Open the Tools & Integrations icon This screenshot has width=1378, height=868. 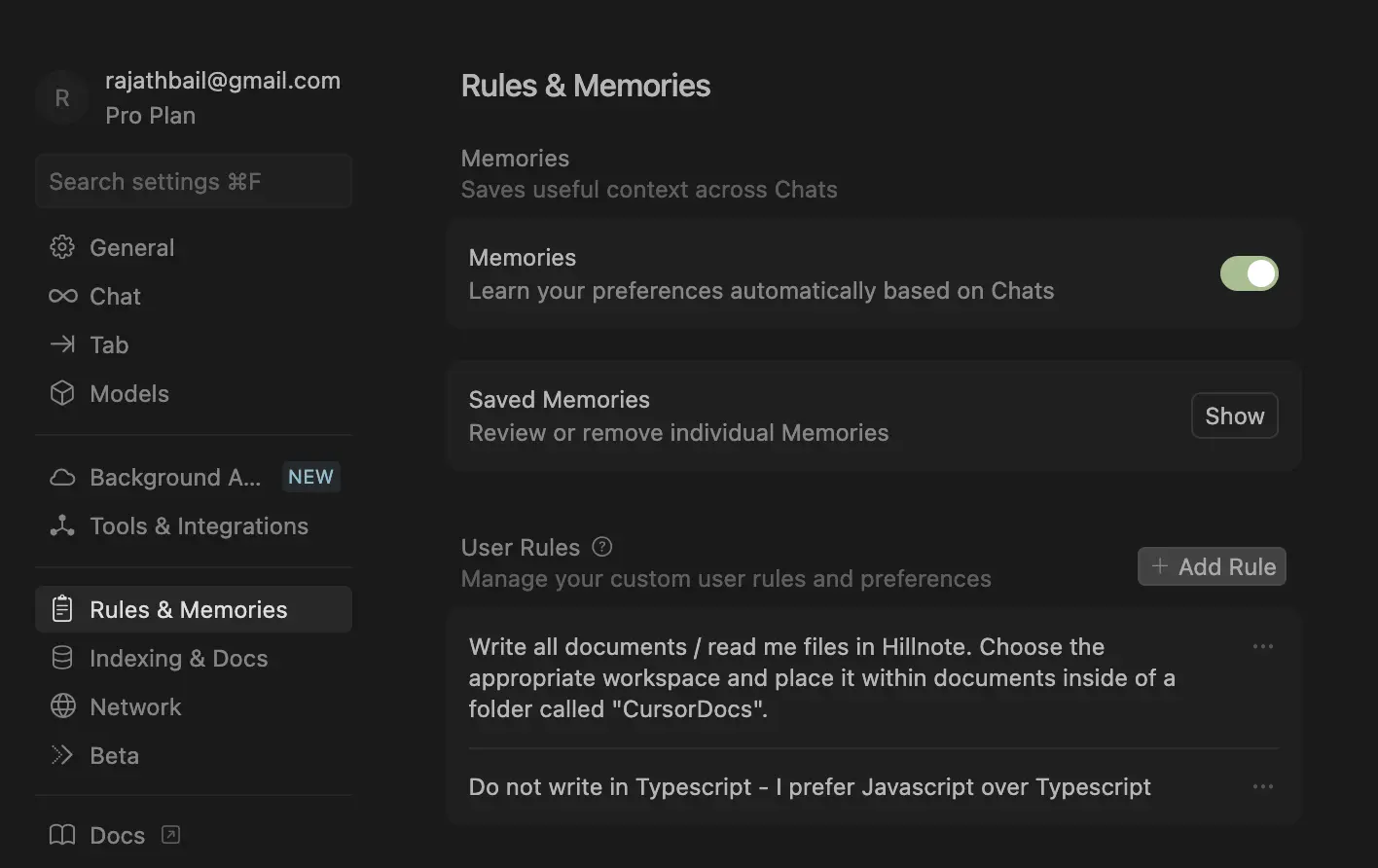pyautogui.click(x=62, y=525)
